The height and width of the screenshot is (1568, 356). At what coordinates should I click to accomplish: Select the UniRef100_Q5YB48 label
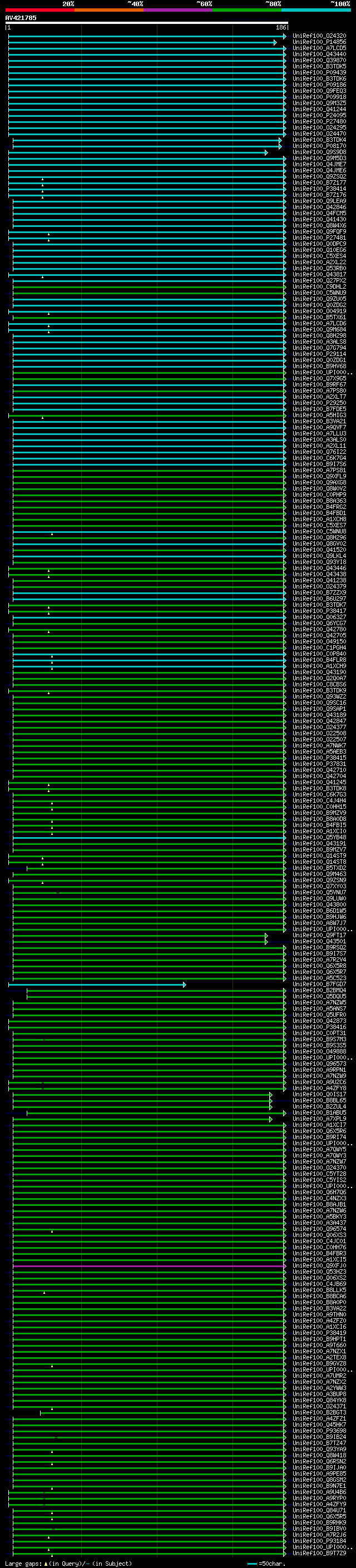[319, 838]
